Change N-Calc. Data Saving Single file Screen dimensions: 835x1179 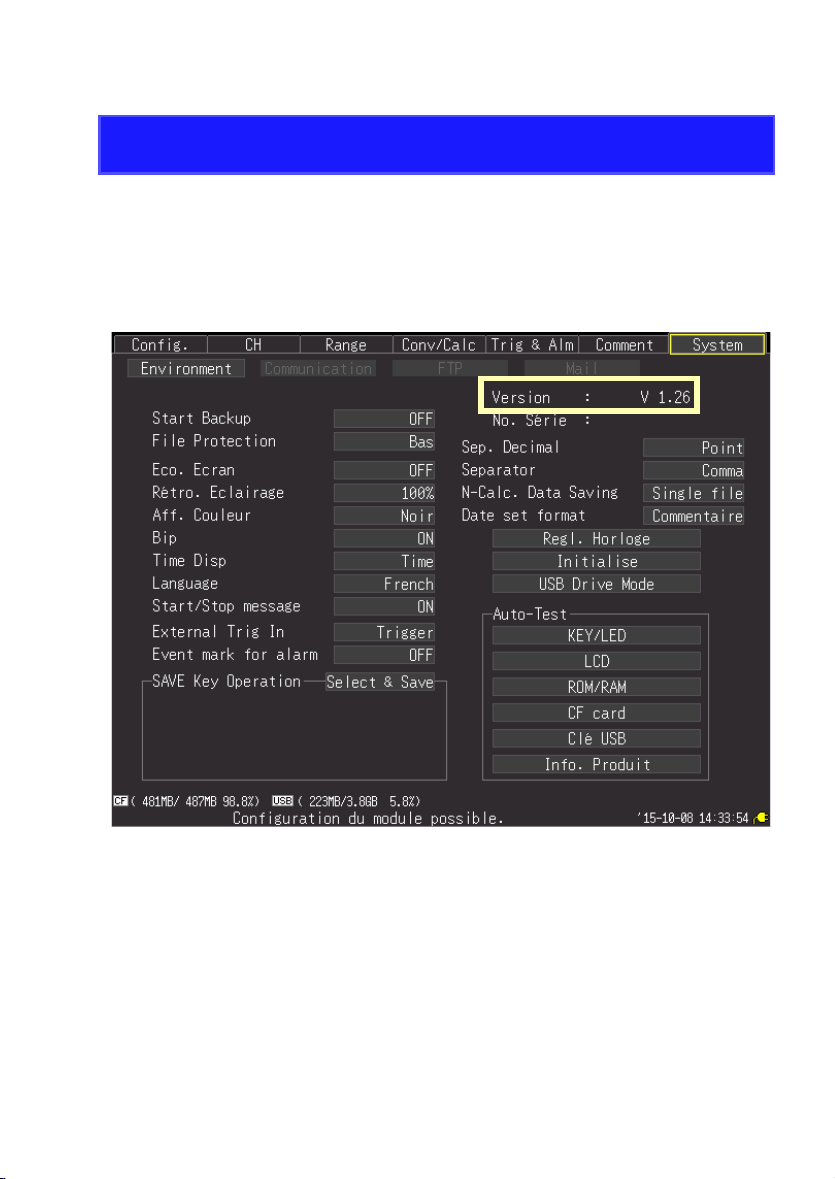point(693,493)
